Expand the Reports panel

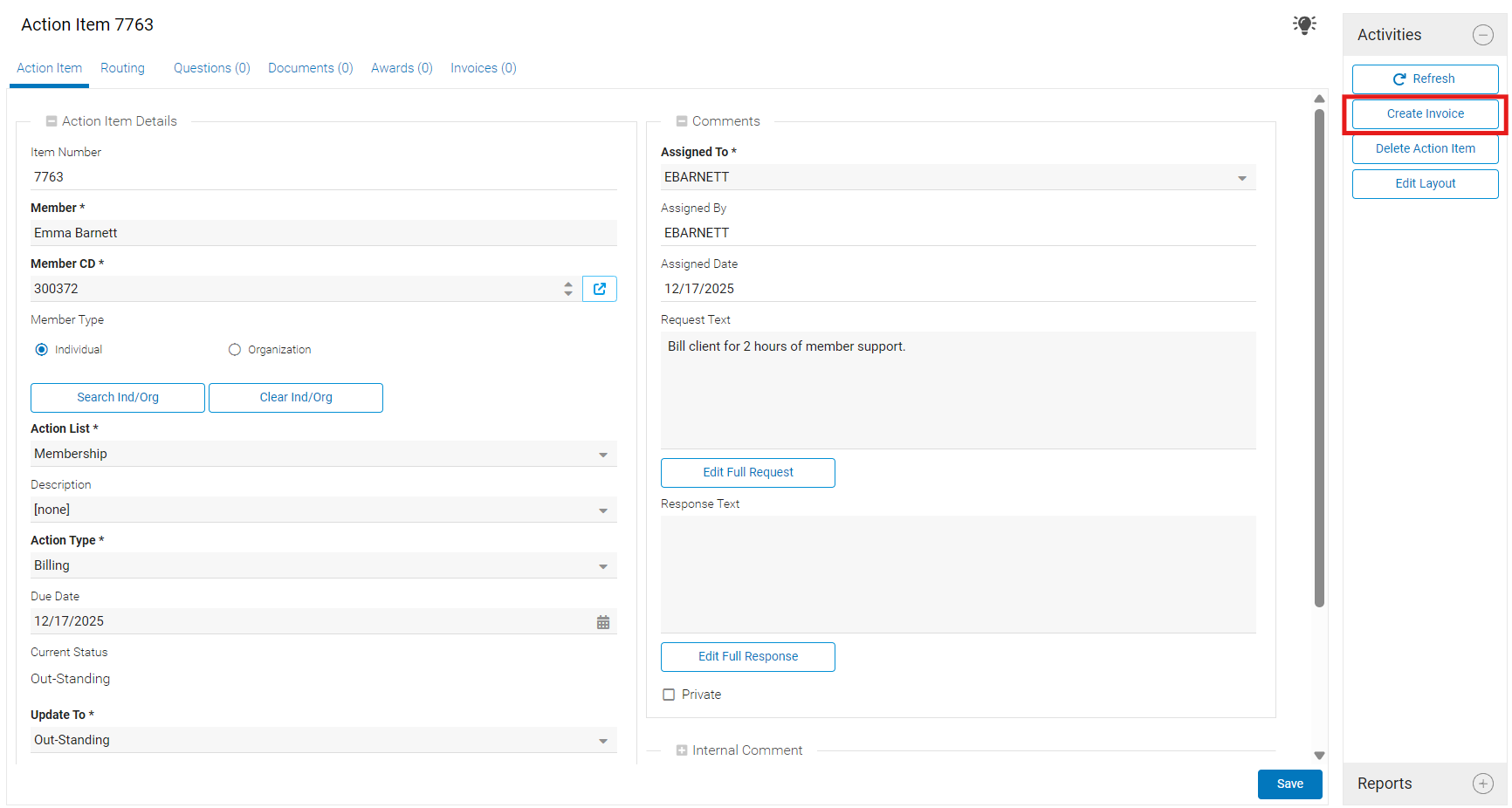point(1482,784)
